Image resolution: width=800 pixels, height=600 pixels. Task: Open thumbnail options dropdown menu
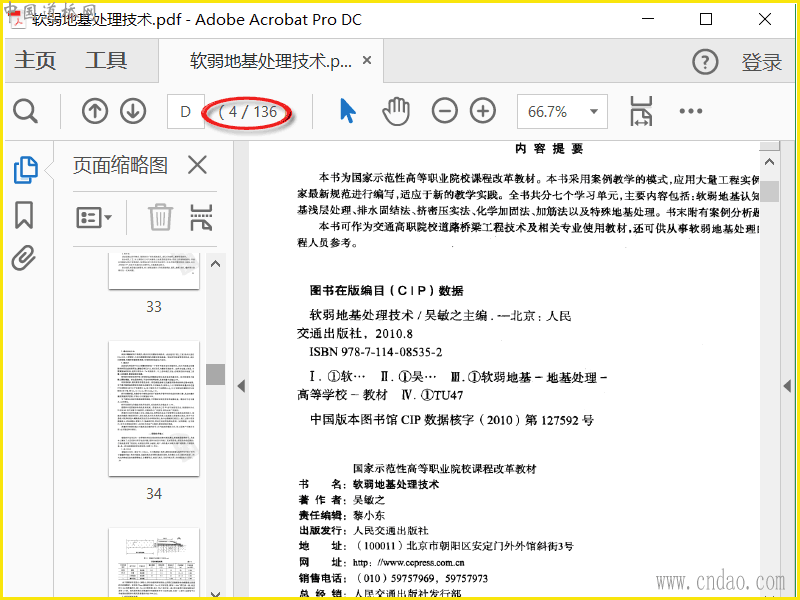coord(94,217)
